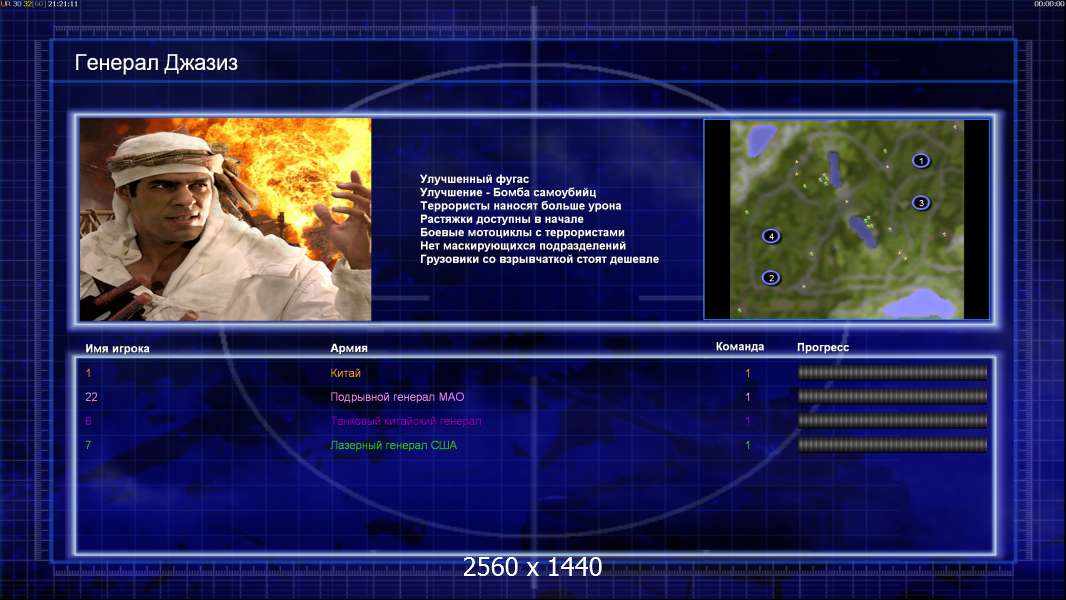Click the 'Команда' column header

740,347
